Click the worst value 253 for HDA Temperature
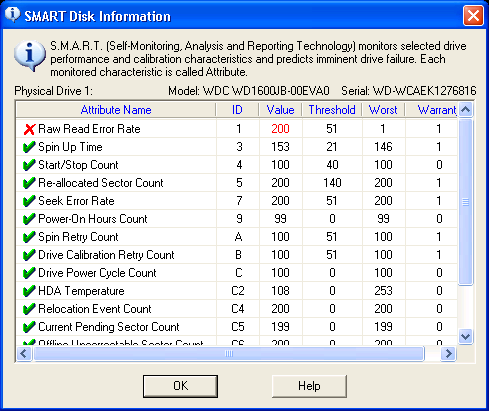Screen dimensions: 489x411 click(x=383, y=291)
